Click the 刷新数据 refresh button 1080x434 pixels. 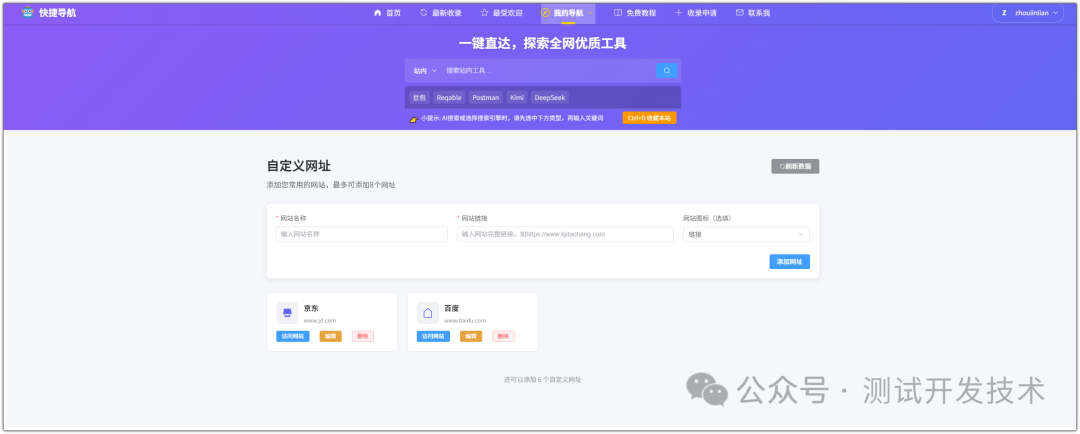coord(795,166)
